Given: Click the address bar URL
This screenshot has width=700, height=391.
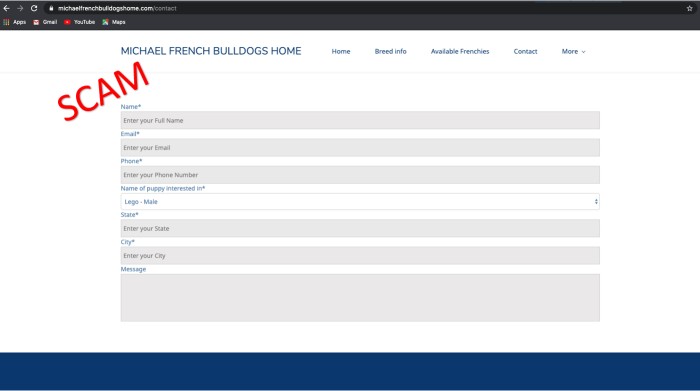Looking at the screenshot, I should 117,8.
